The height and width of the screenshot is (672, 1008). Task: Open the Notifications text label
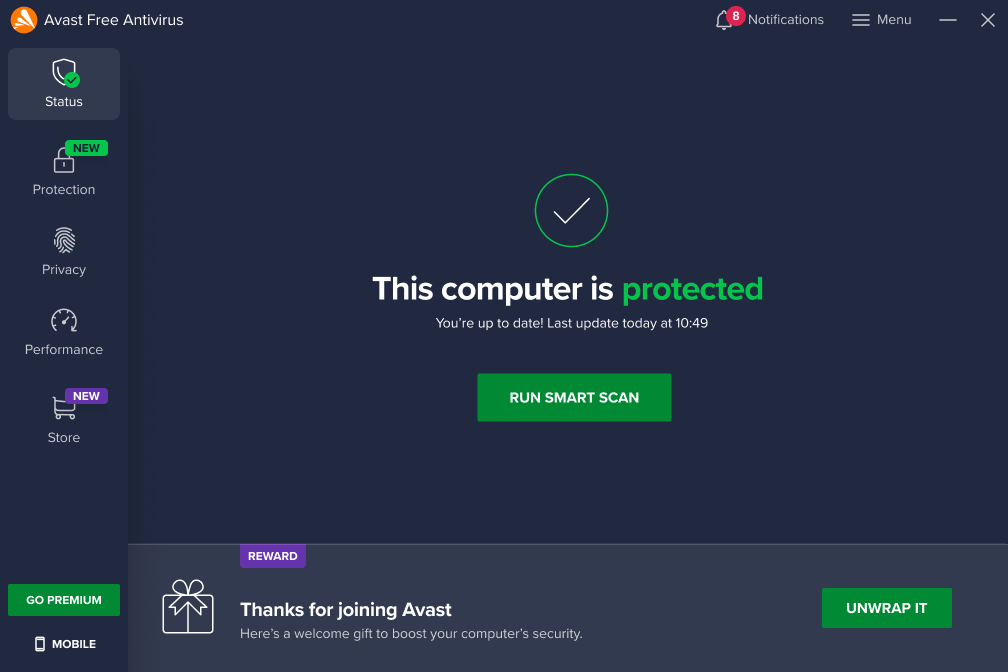(x=786, y=20)
